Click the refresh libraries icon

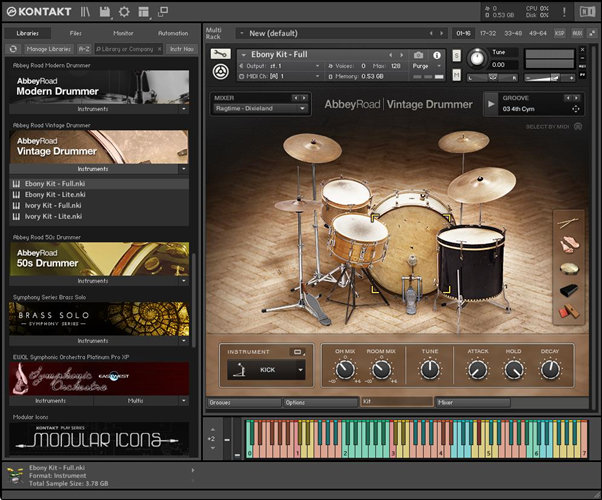13,48
